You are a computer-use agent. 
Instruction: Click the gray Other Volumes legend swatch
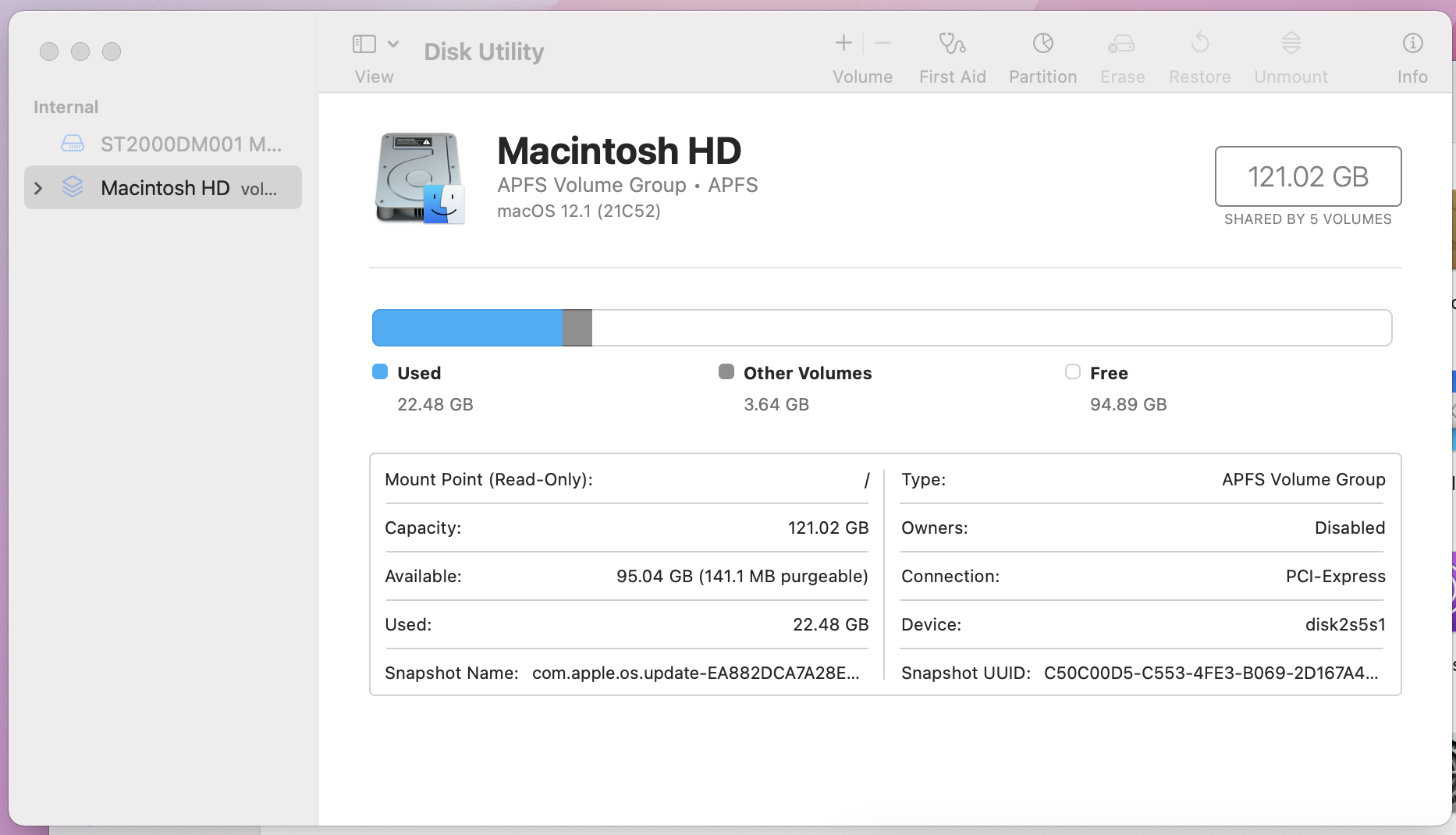click(726, 371)
